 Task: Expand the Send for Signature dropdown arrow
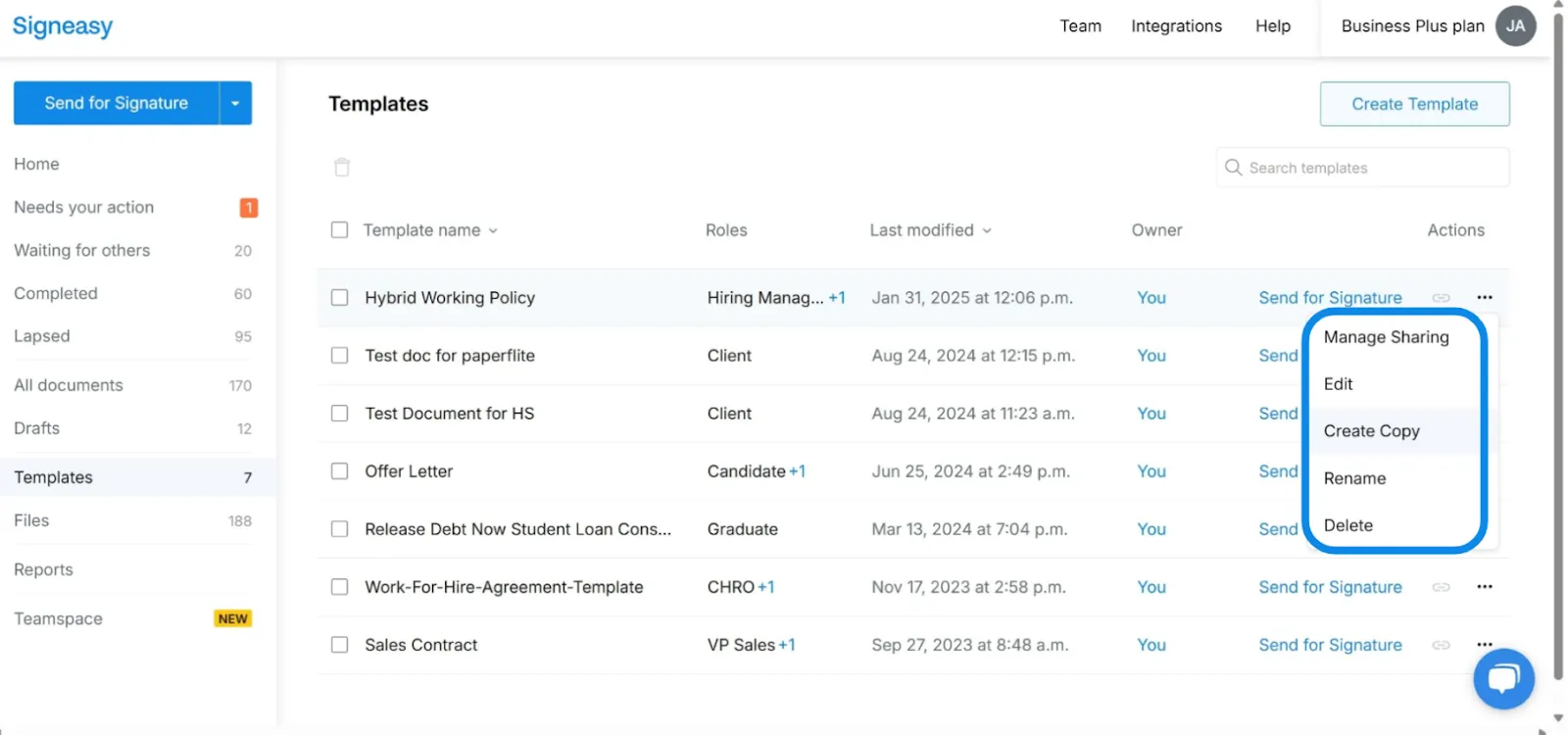pos(235,103)
